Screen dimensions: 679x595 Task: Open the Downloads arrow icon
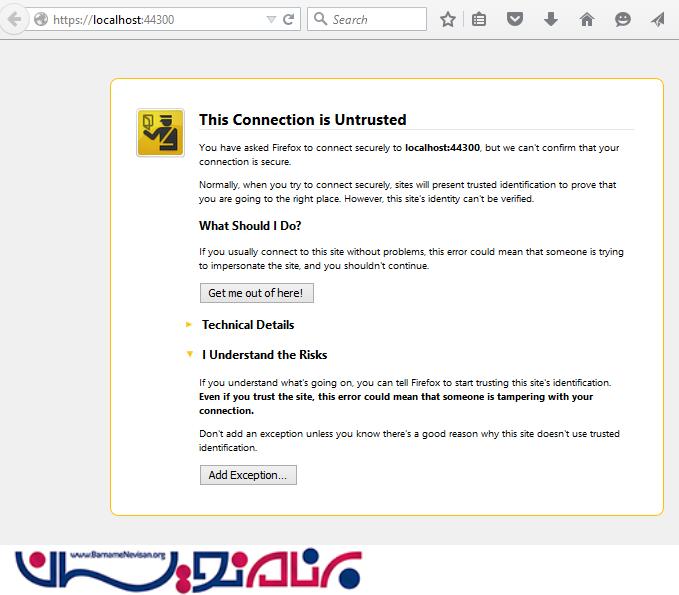coord(551,19)
